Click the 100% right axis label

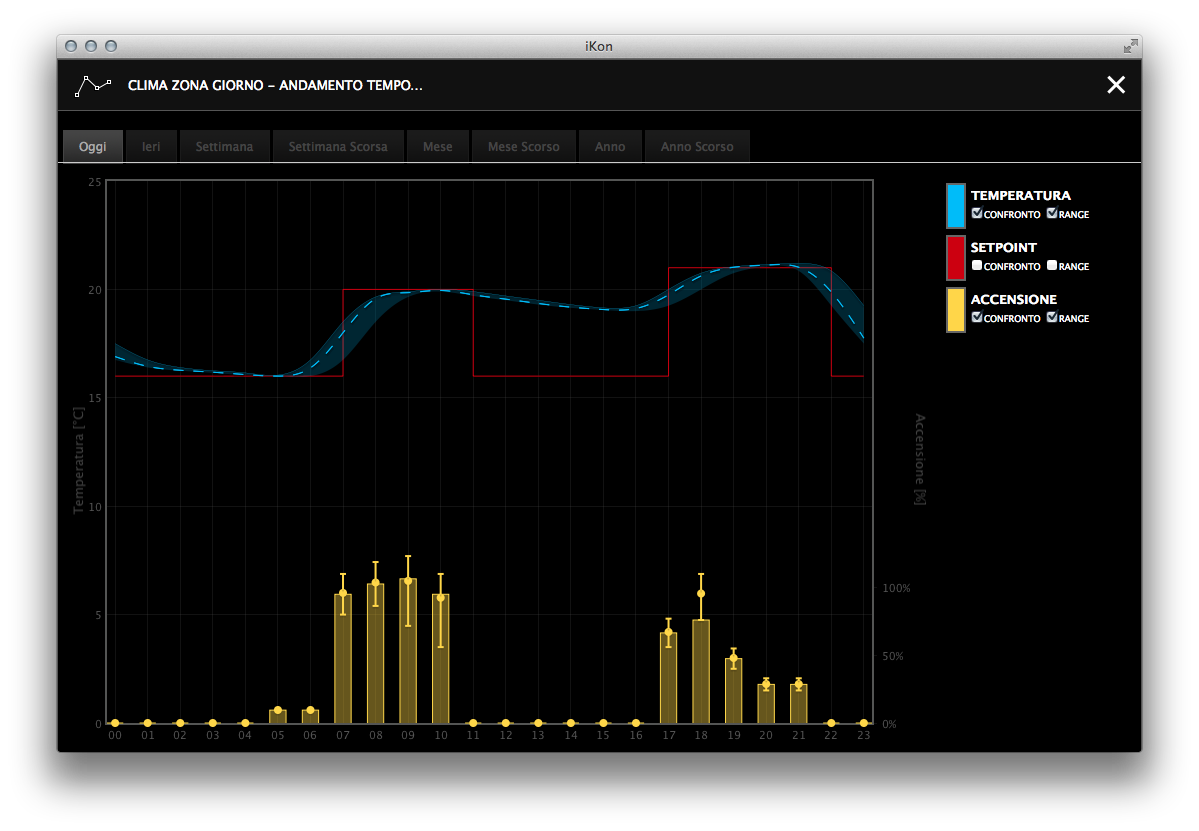tap(896, 588)
